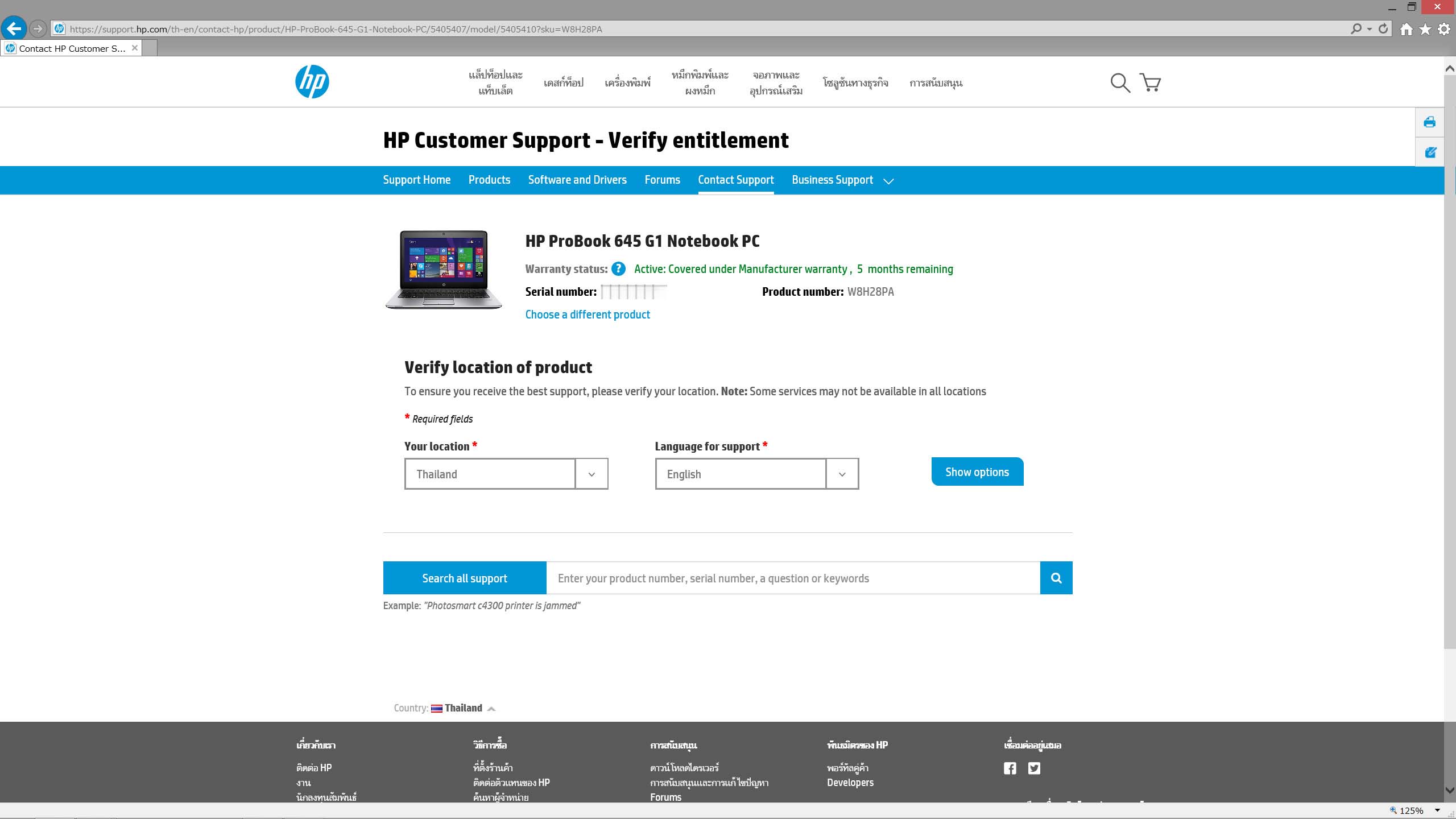The height and width of the screenshot is (819, 1456).
Task: Expand the Business Support menu chevron
Action: coord(888,181)
